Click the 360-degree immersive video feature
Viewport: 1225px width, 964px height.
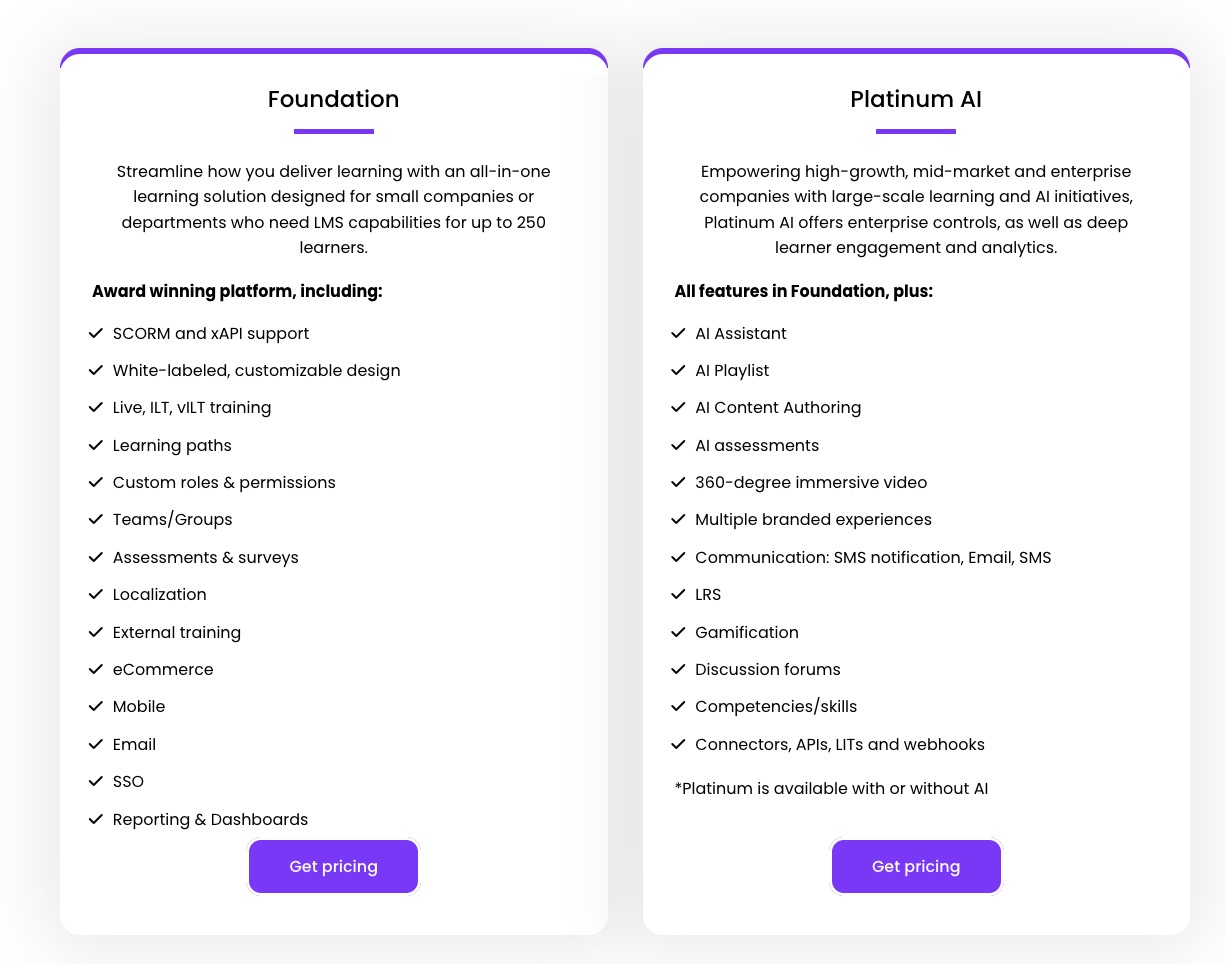coord(811,482)
